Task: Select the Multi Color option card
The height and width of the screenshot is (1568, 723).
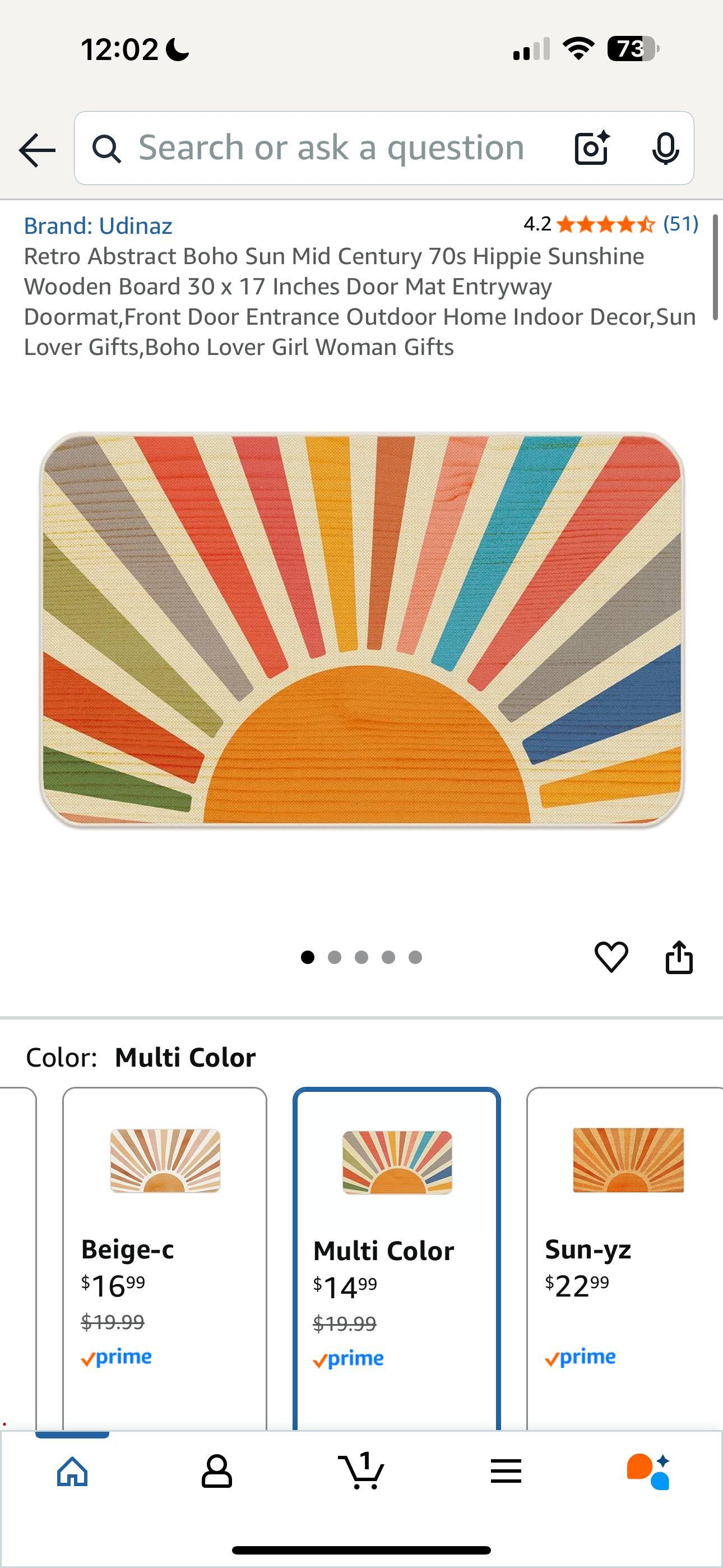Action: 397,1257
